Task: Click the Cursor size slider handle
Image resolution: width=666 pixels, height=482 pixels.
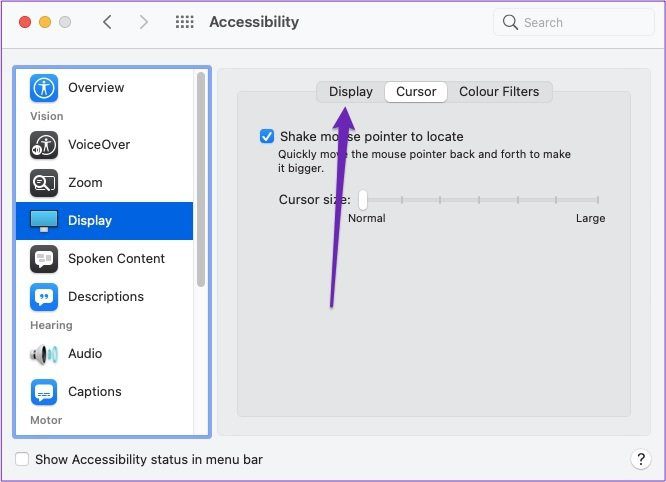Action: 362,200
